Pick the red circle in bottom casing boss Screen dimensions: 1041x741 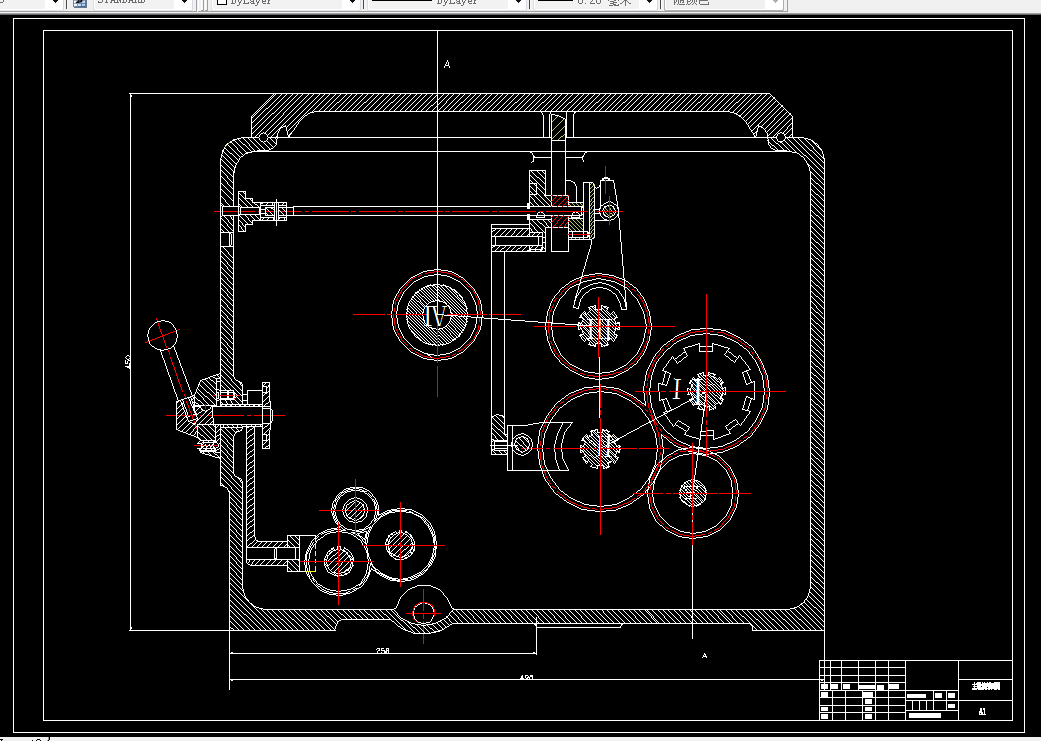pos(424,612)
